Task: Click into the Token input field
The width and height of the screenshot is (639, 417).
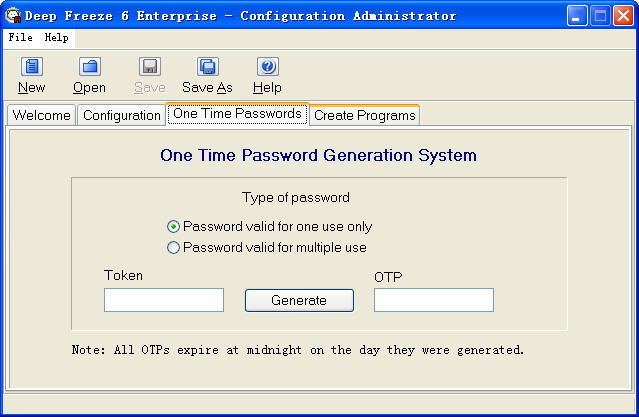Action: [x=164, y=300]
